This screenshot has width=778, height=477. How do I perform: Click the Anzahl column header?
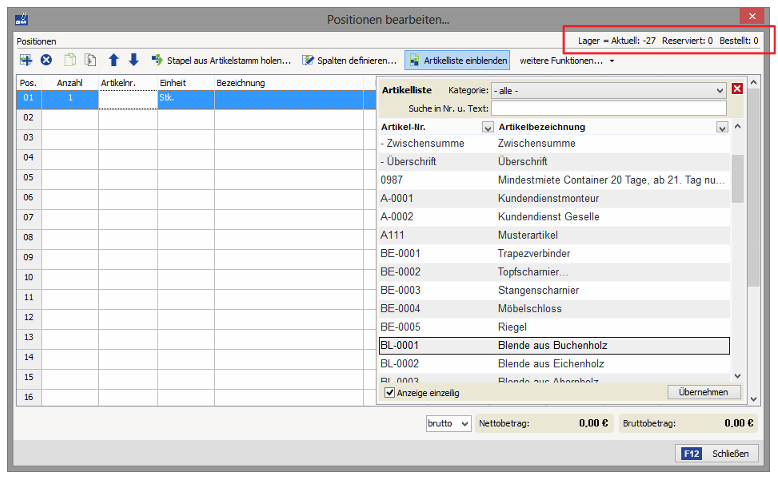pyautogui.click(x=70, y=83)
